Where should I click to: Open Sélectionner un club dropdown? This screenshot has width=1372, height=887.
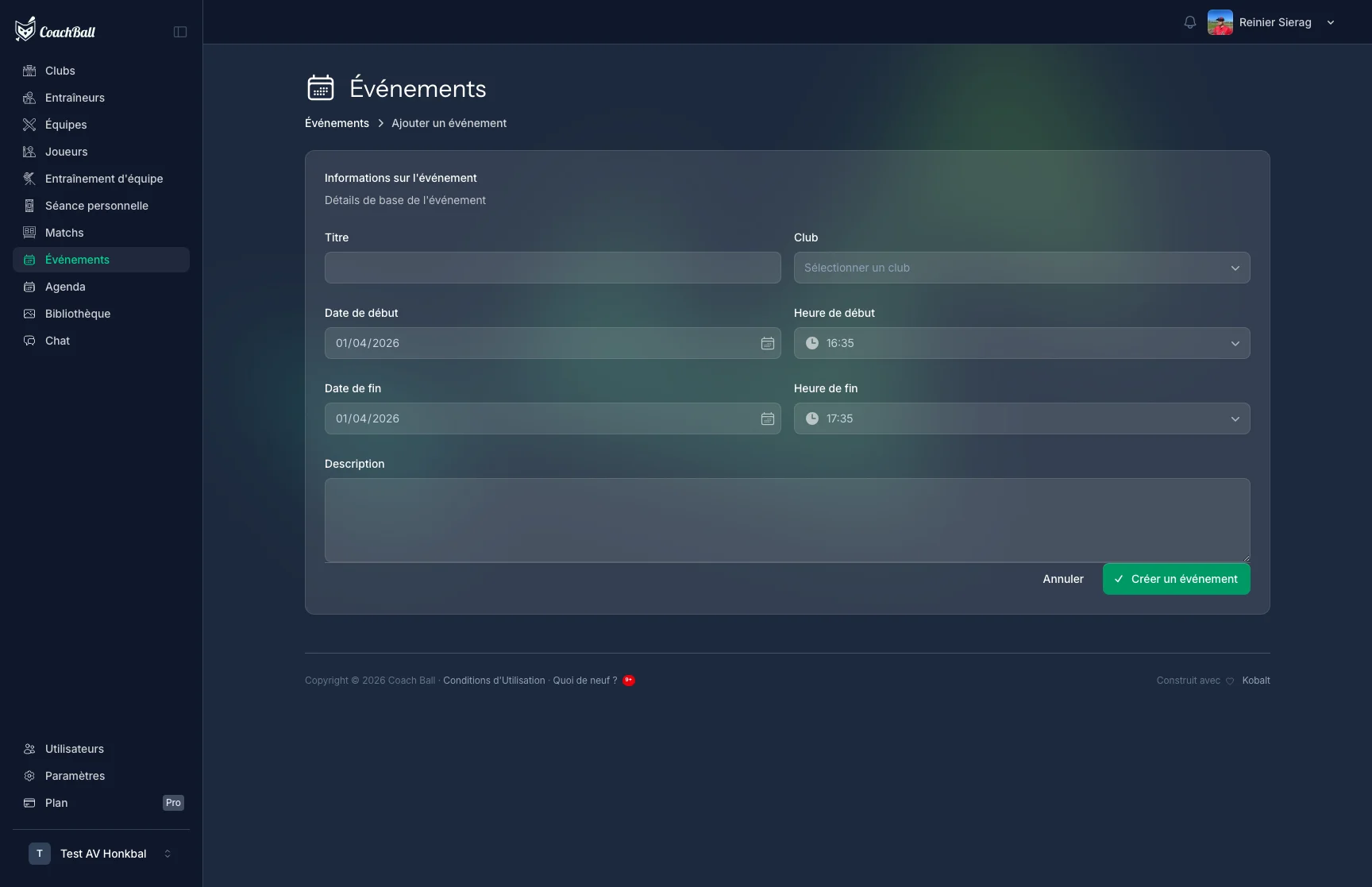(1022, 268)
